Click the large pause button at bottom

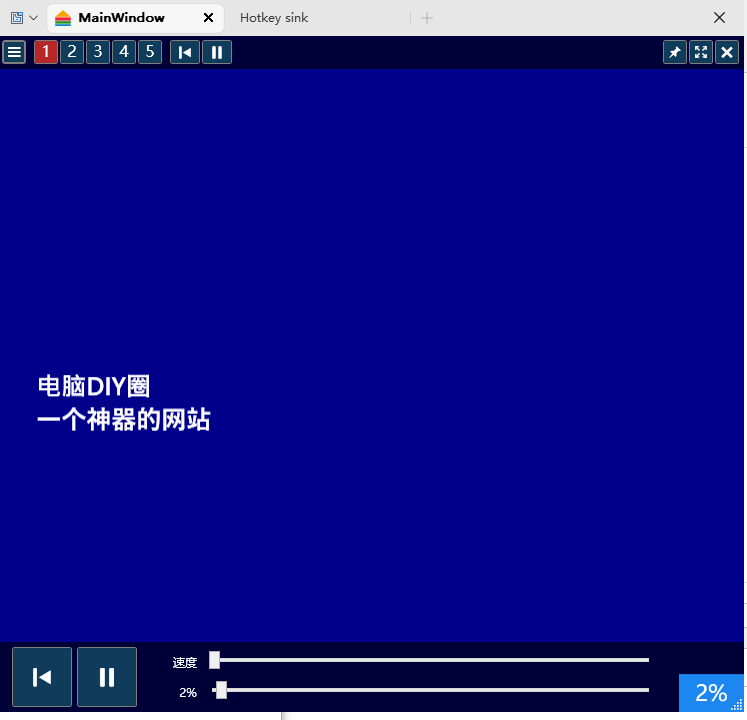(x=107, y=677)
